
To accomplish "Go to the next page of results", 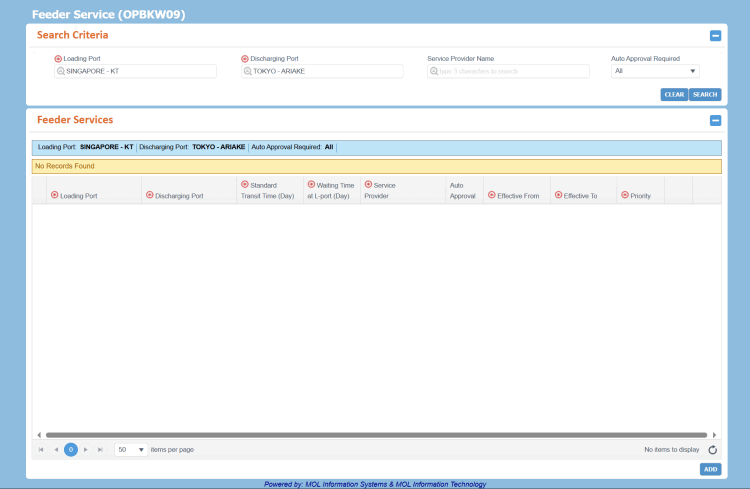I will [86, 450].
